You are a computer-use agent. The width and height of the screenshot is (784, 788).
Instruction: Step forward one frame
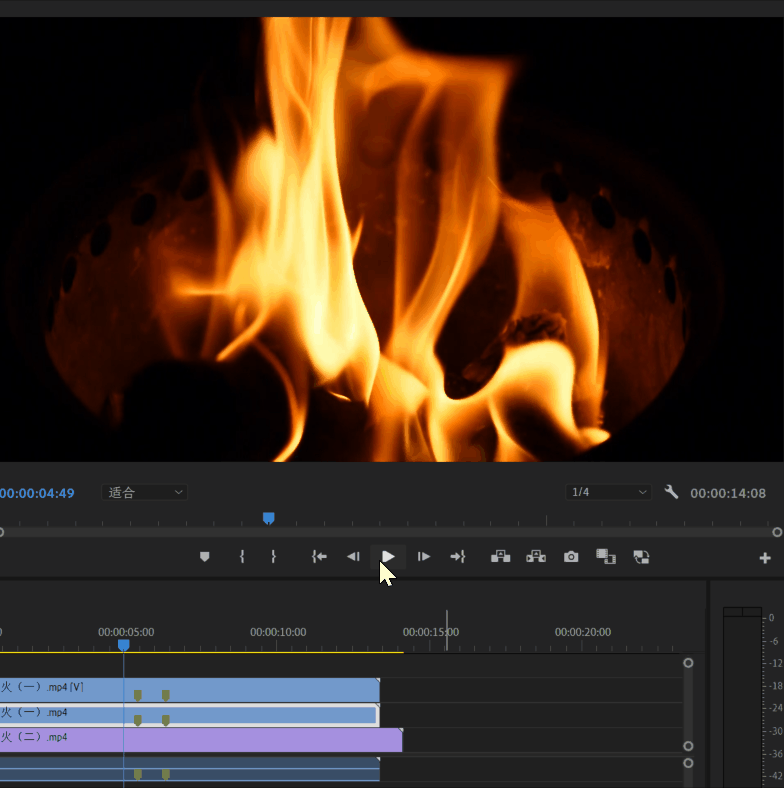click(424, 556)
